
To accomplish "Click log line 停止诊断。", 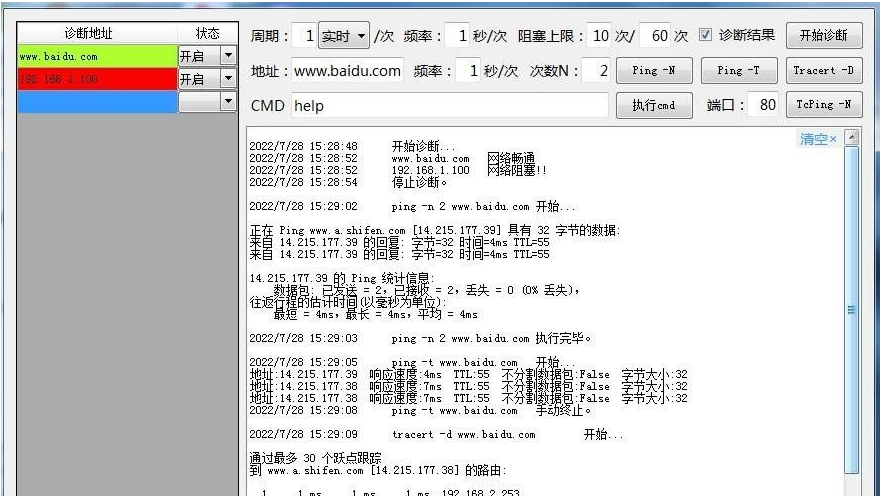I will point(420,182).
